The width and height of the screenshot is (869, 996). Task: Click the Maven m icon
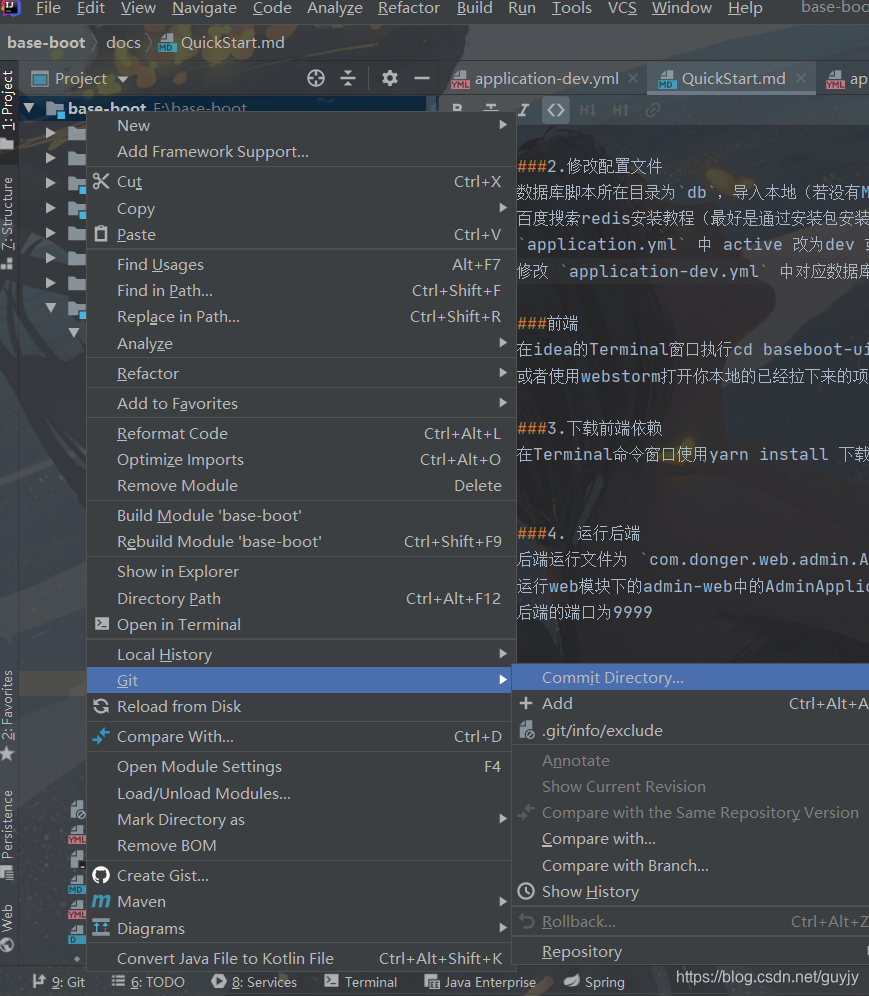(x=101, y=901)
